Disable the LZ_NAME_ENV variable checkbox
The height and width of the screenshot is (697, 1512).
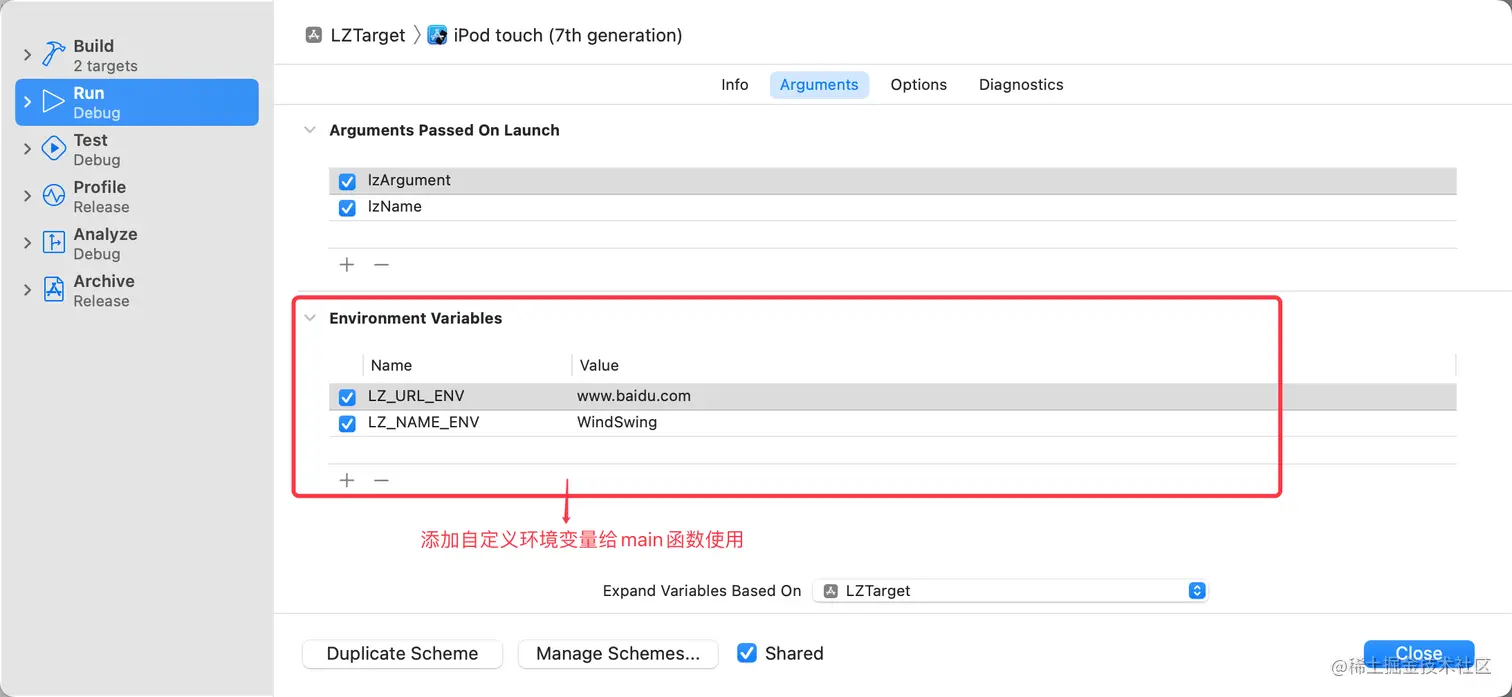pos(347,424)
